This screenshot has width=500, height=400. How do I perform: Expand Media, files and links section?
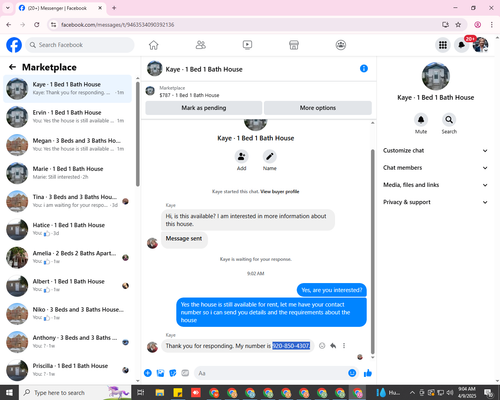pyautogui.click(x=435, y=185)
